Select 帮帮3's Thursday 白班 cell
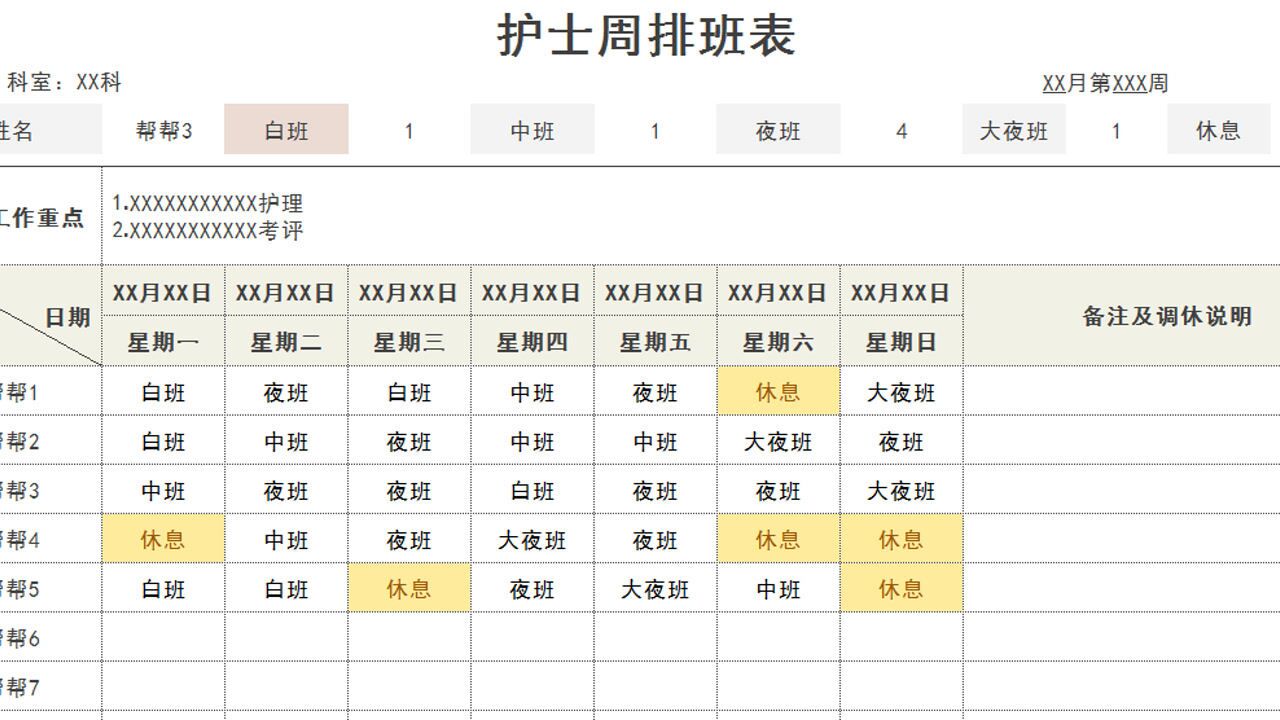This screenshot has width=1280, height=720. 532,490
